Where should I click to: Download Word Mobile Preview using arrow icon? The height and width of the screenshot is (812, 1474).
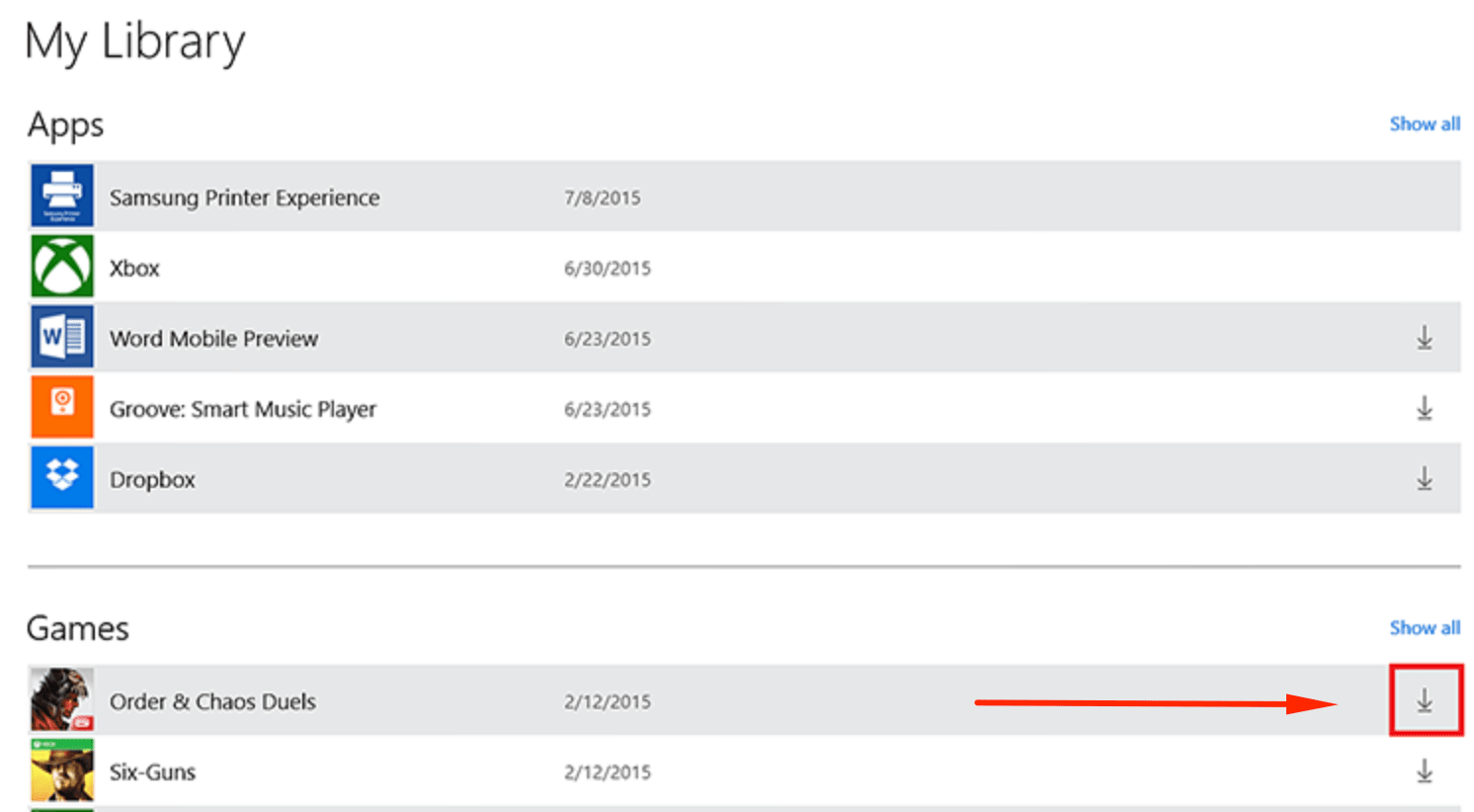[x=1424, y=338]
